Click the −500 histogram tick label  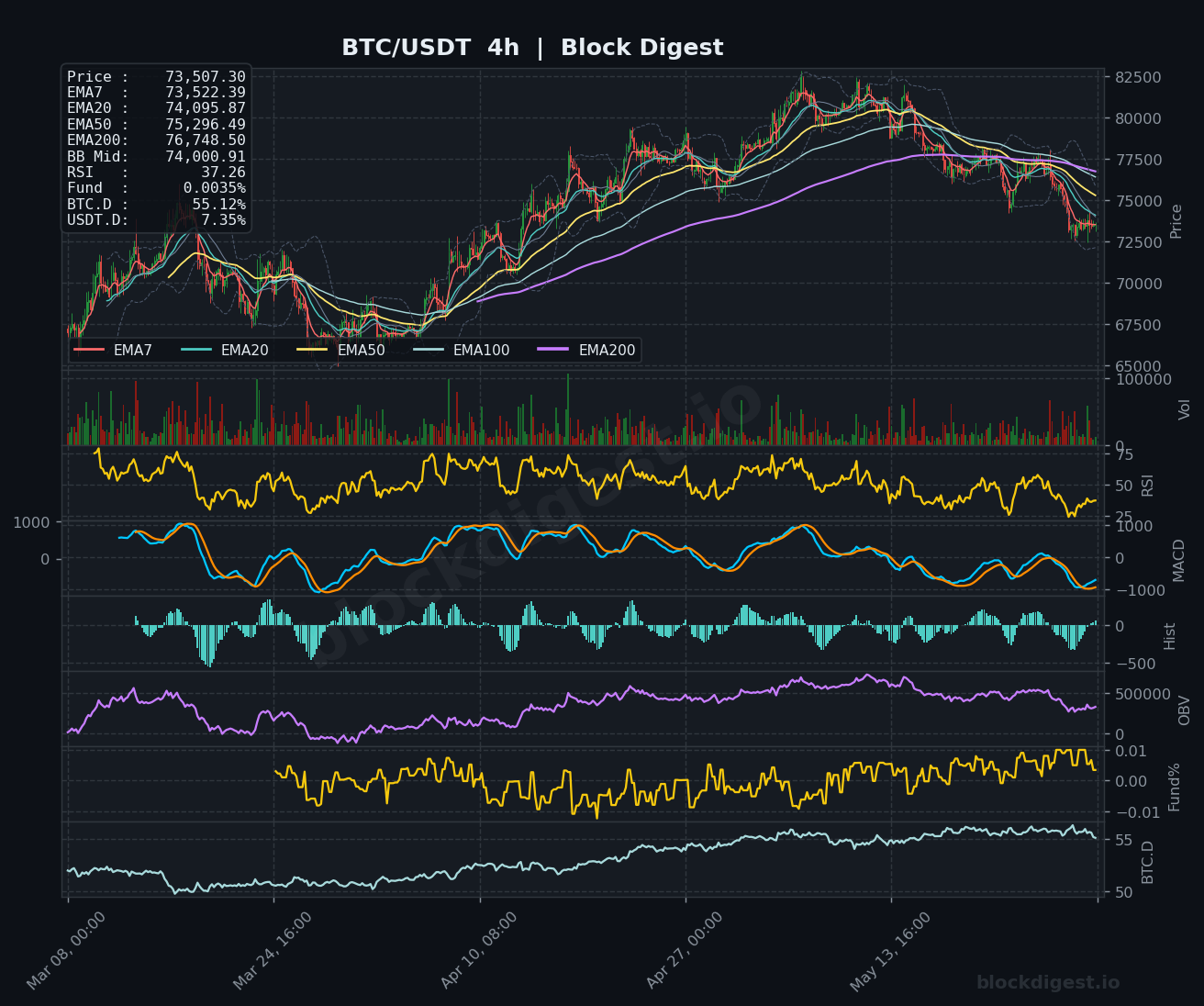(x=1135, y=664)
